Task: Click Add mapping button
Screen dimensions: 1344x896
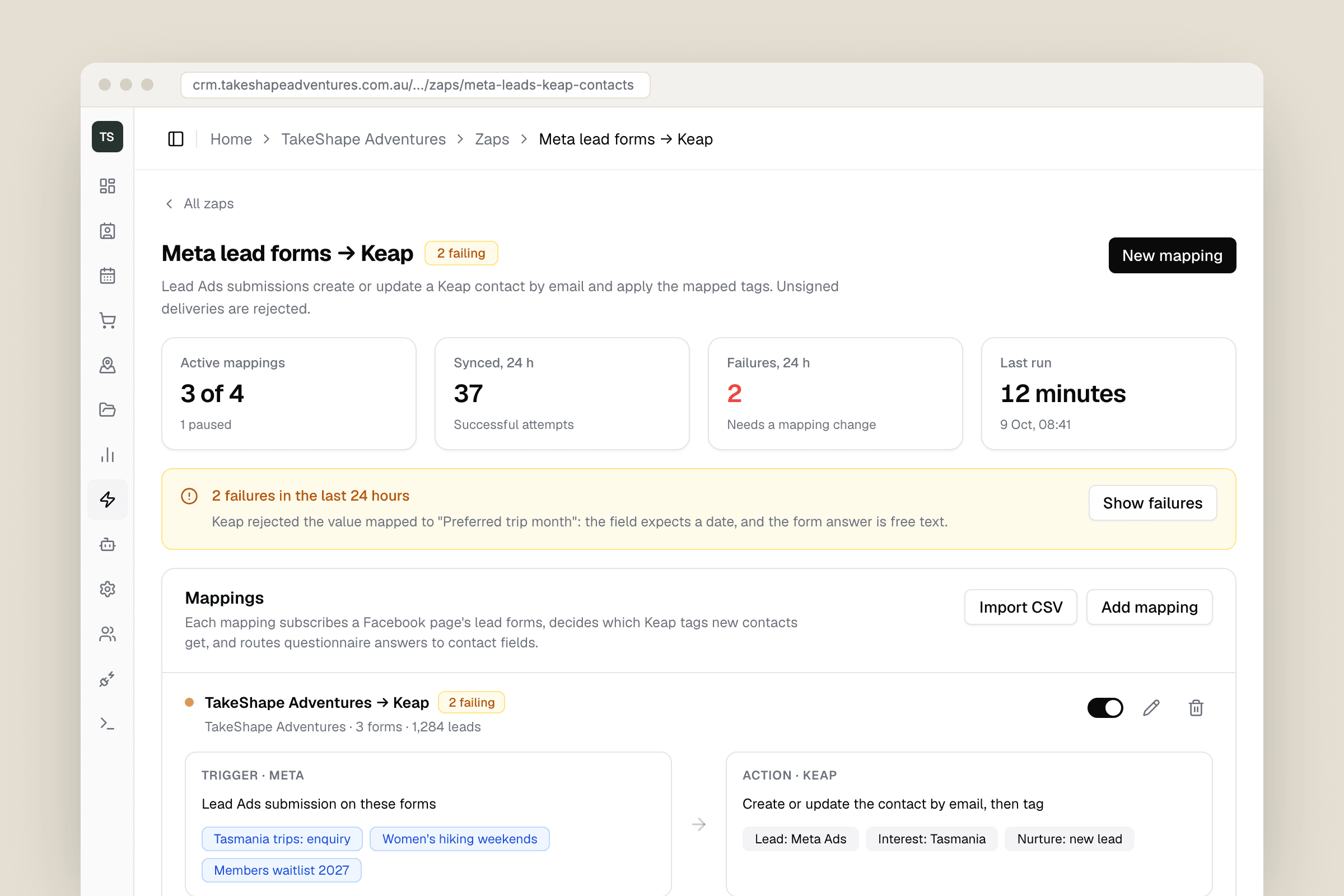Action: 1149,607
